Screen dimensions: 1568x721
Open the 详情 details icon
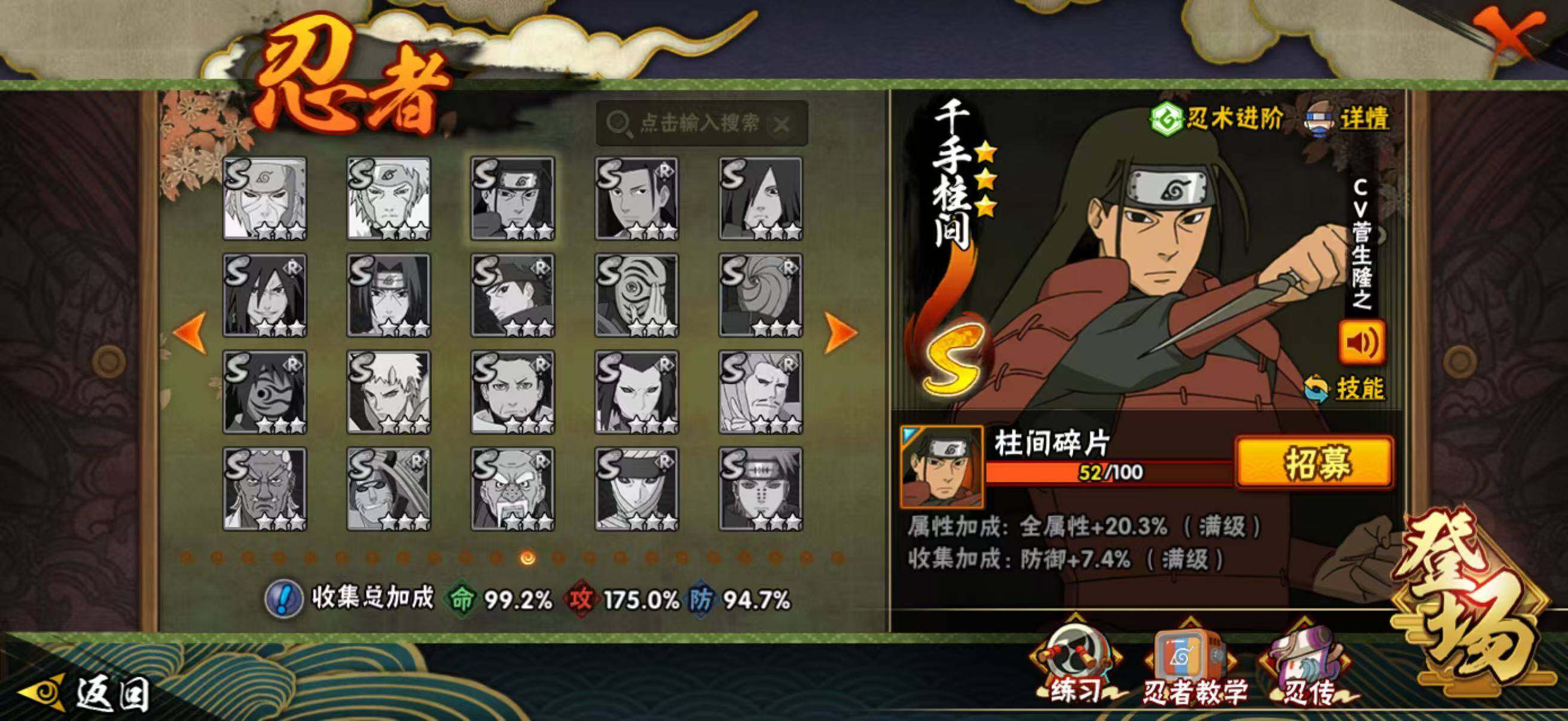click(x=1321, y=119)
